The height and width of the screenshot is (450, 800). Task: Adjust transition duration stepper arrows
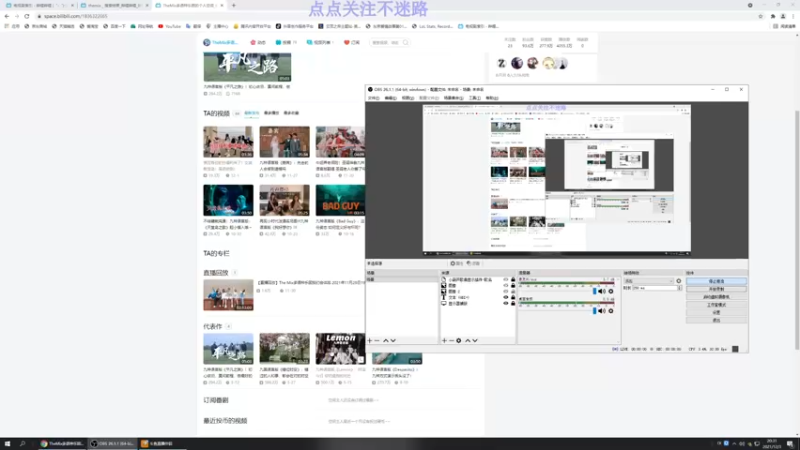(680, 288)
